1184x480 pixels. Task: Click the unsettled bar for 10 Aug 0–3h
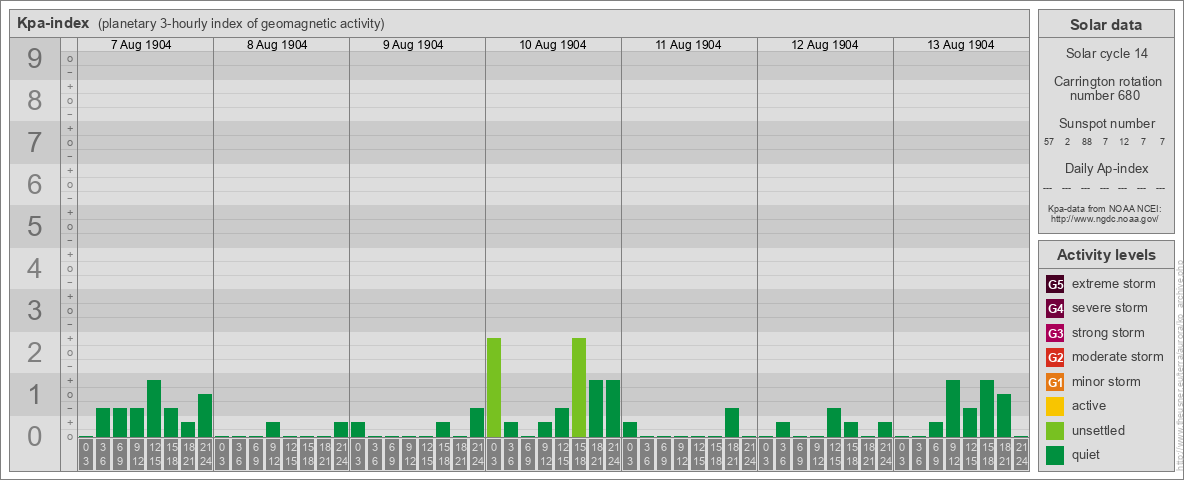point(494,388)
